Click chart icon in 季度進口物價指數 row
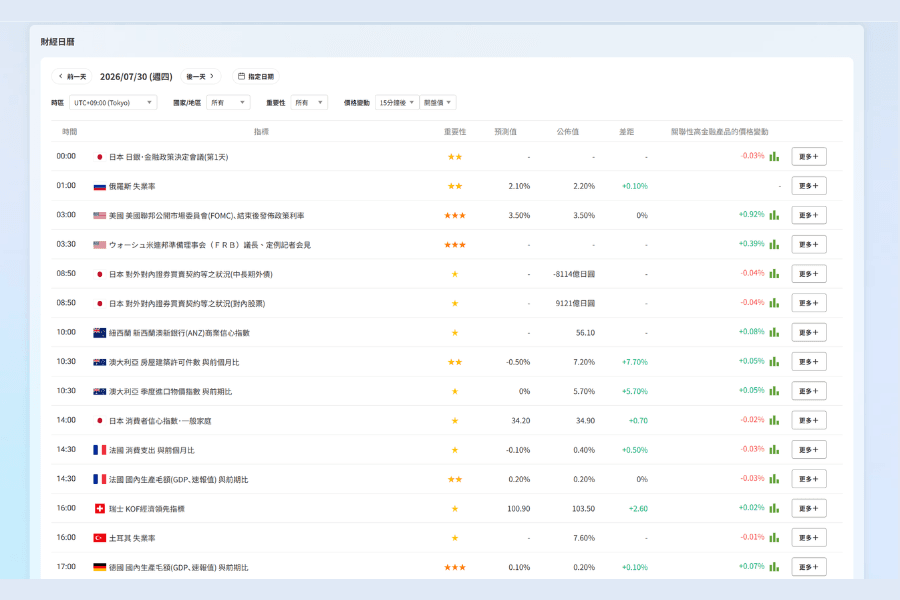The image size is (900, 600). [774, 390]
